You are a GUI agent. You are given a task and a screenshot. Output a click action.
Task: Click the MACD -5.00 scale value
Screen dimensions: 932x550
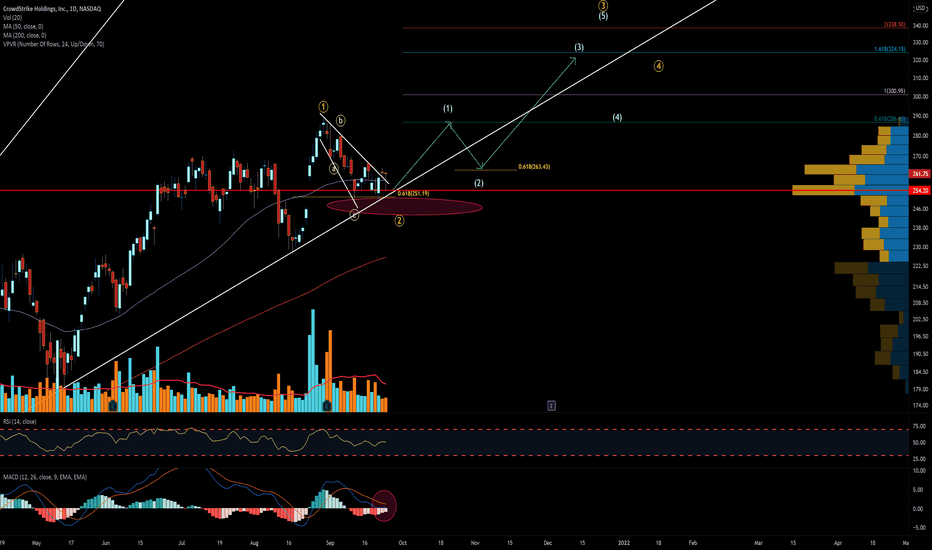tap(919, 527)
